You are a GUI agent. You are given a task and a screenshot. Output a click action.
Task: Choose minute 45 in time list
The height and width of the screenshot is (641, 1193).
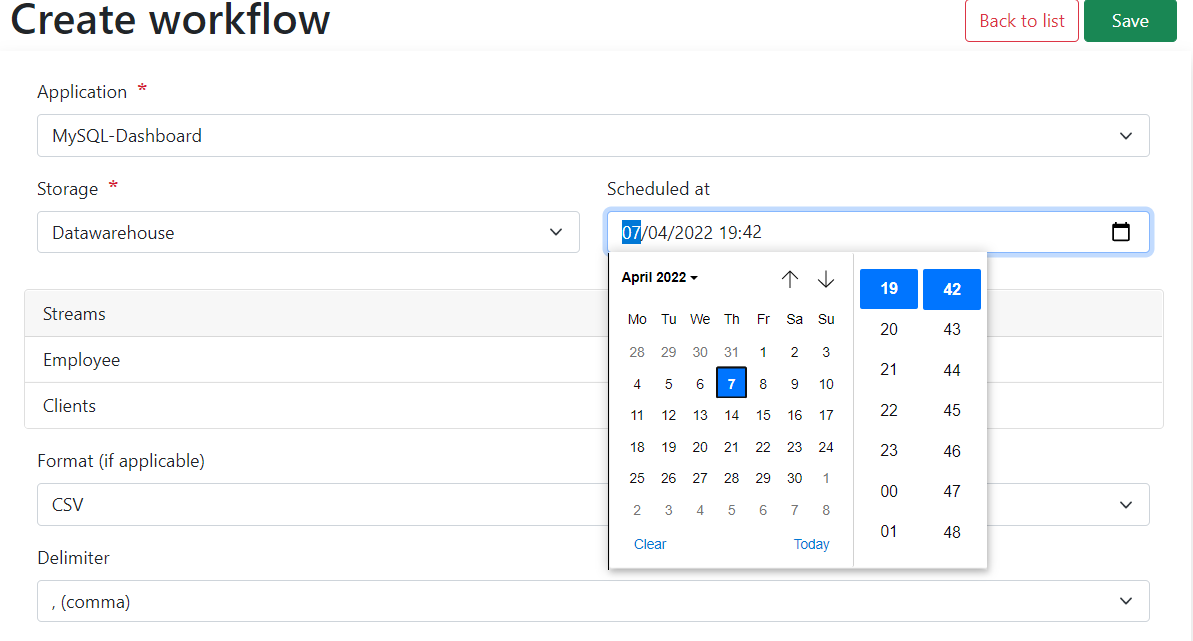click(x=952, y=410)
